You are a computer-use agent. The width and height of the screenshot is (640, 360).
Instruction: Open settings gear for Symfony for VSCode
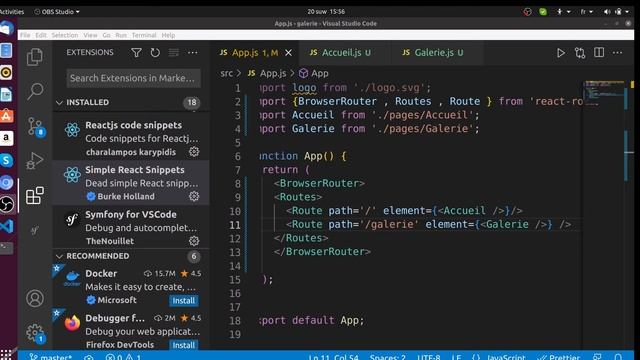click(194, 241)
